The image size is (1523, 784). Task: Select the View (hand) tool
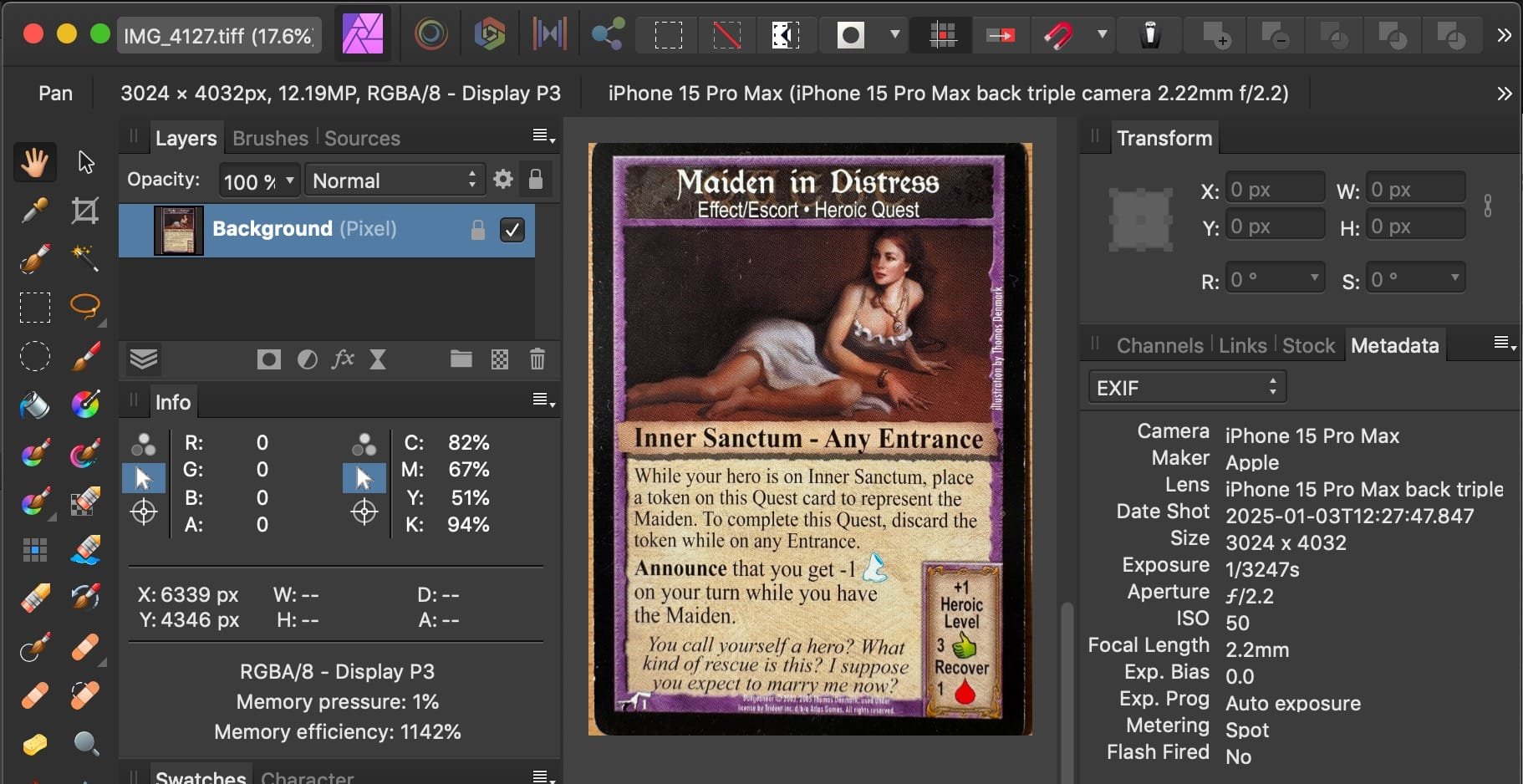pyautogui.click(x=34, y=161)
